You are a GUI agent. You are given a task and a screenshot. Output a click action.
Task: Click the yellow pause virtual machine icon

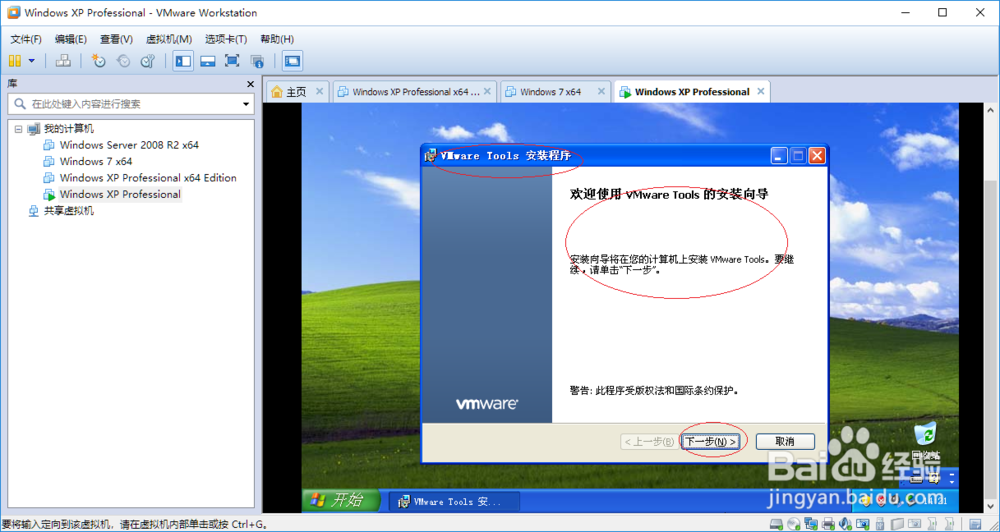click(x=15, y=61)
